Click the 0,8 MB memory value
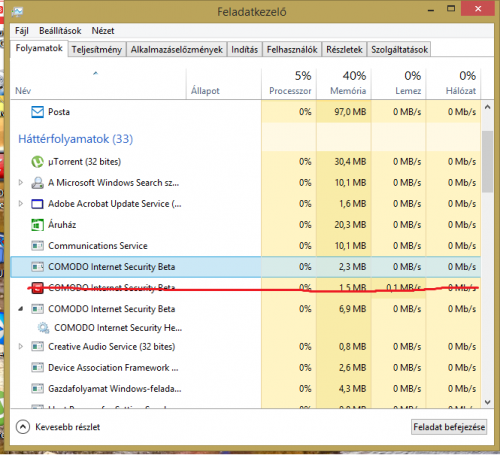 coord(353,347)
